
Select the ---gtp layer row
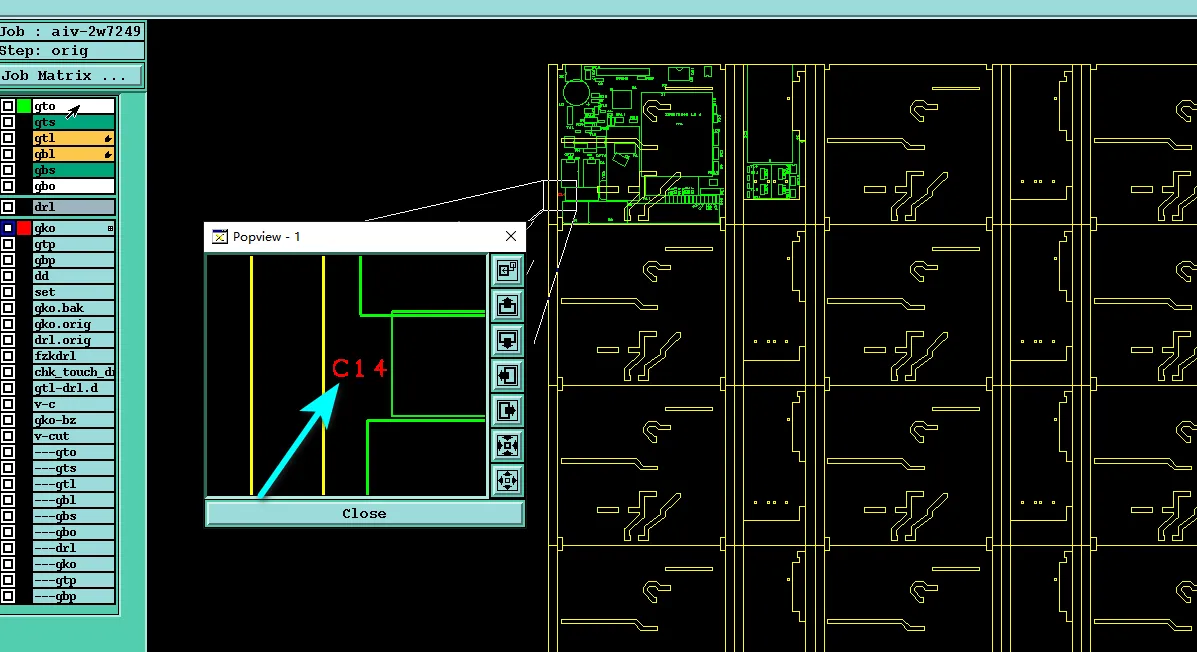point(73,580)
